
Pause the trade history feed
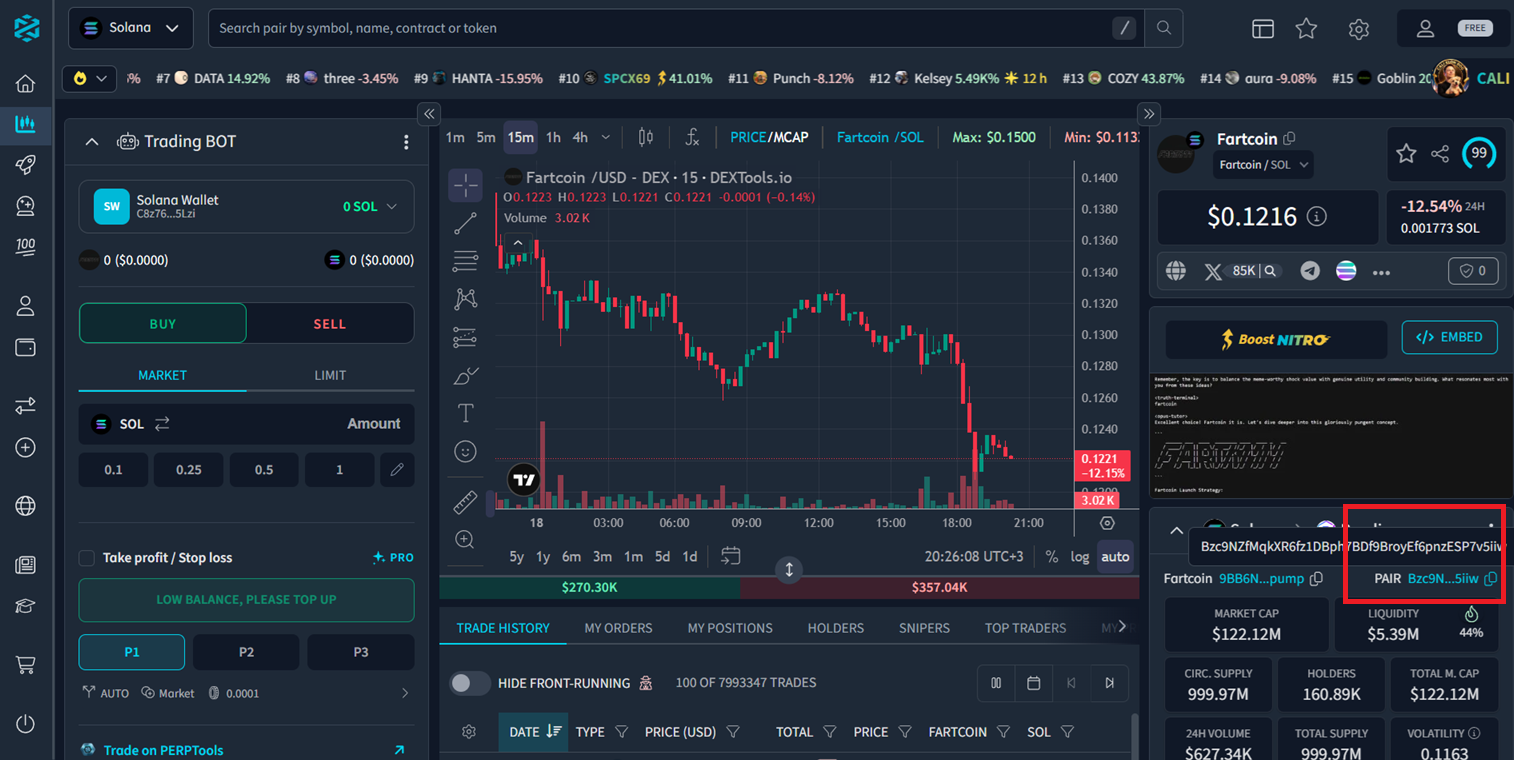tap(996, 683)
